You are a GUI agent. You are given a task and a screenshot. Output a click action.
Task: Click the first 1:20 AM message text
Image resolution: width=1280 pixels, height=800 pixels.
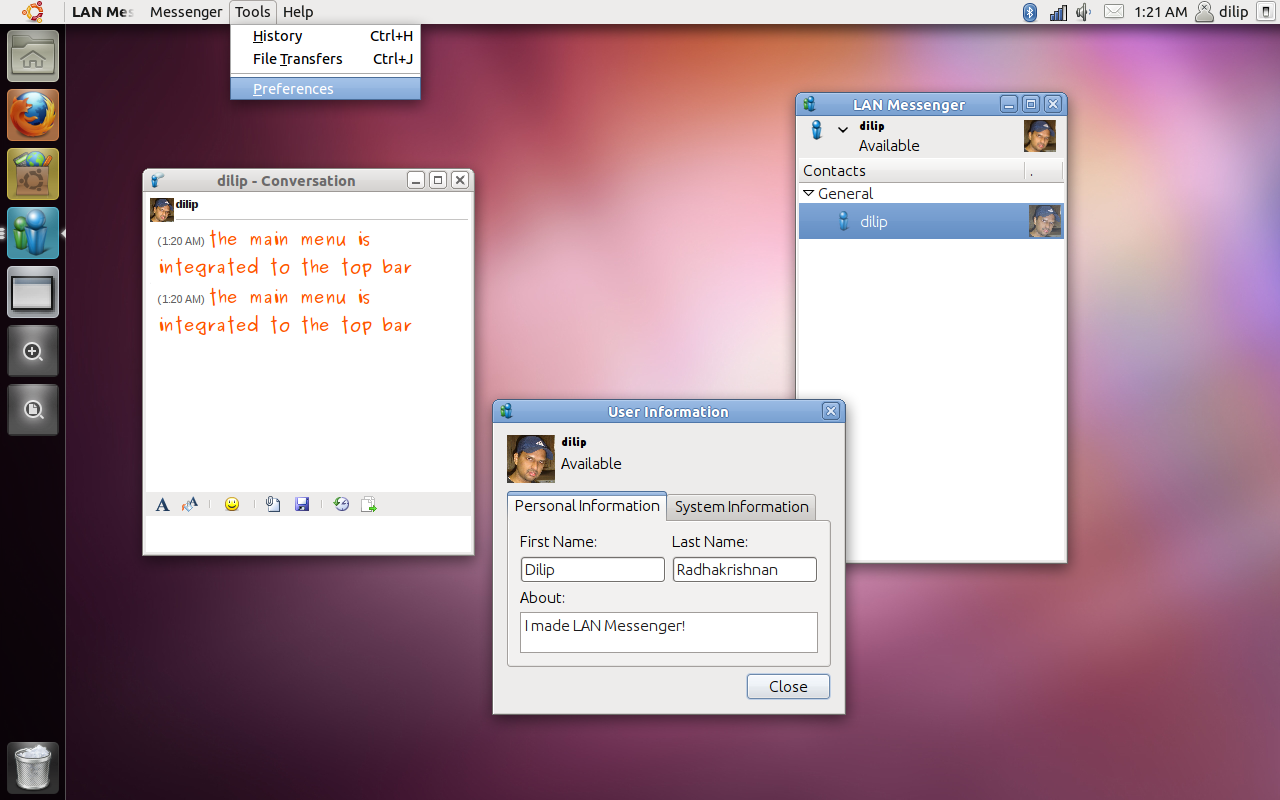click(286, 253)
